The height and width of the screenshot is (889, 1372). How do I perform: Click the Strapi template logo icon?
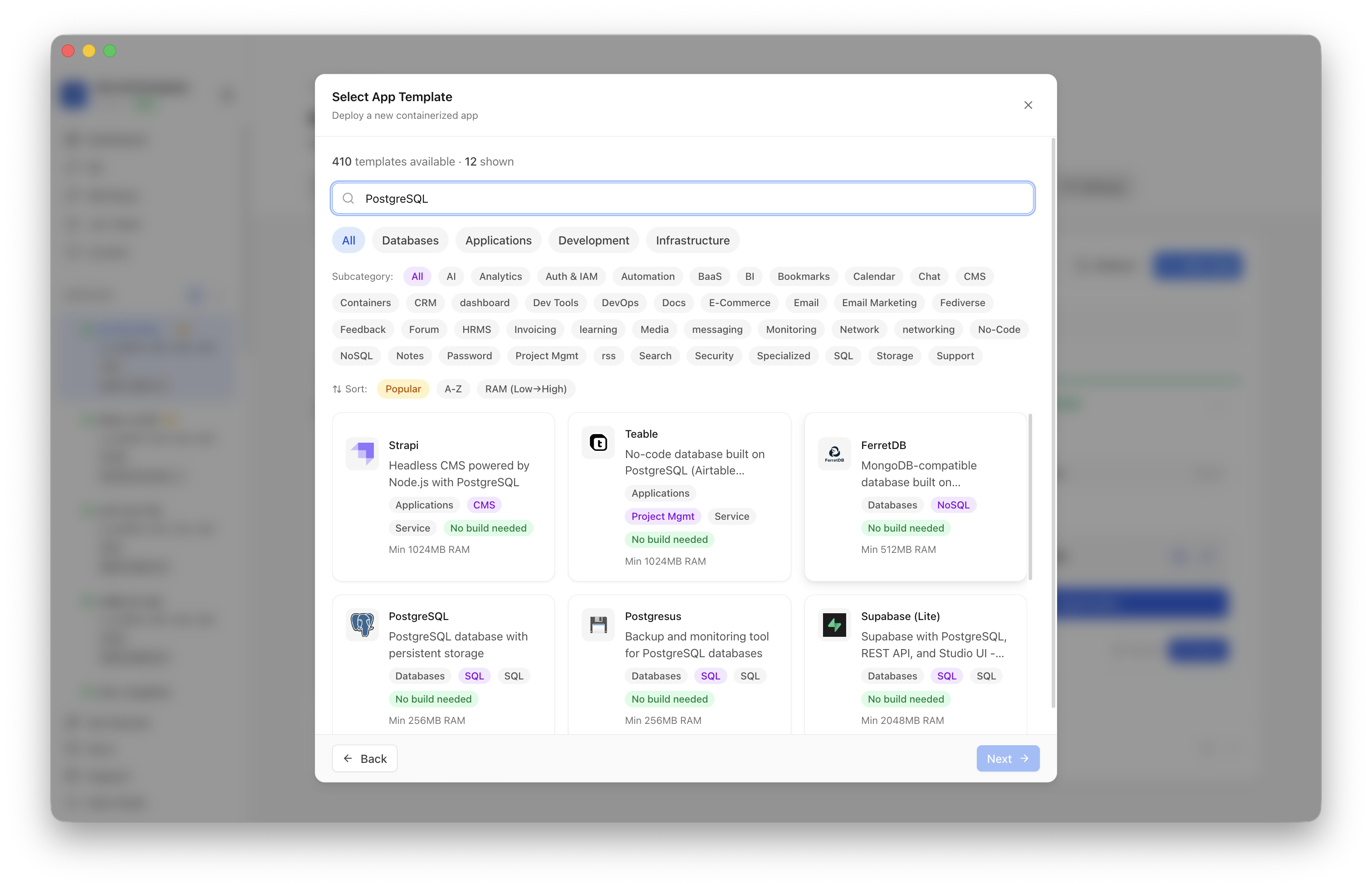(x=362, y=454)
